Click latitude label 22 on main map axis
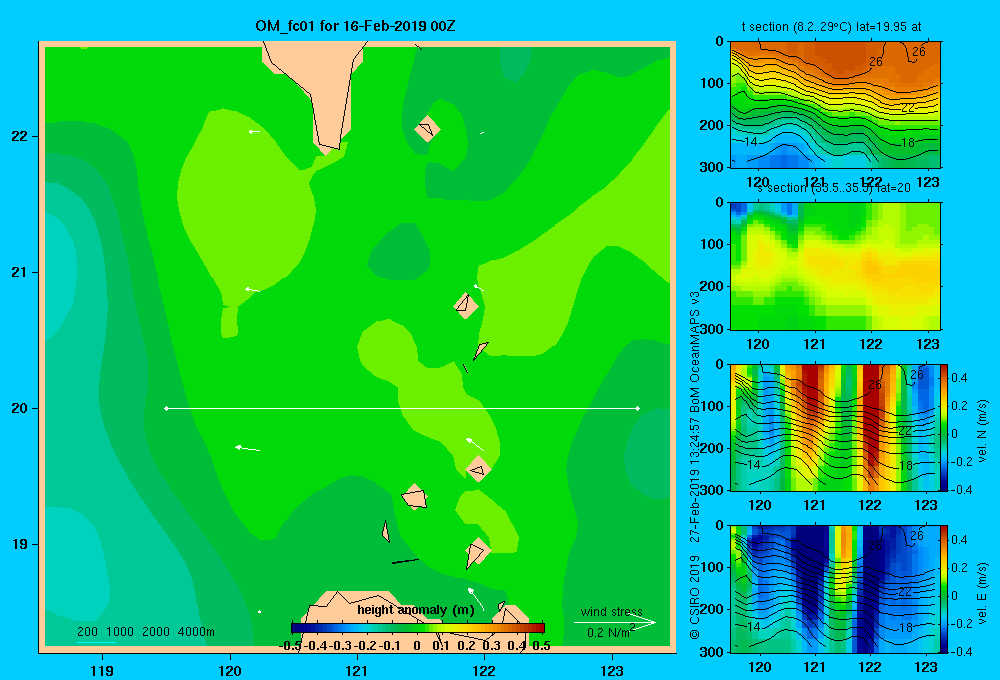 coord(20,136)
